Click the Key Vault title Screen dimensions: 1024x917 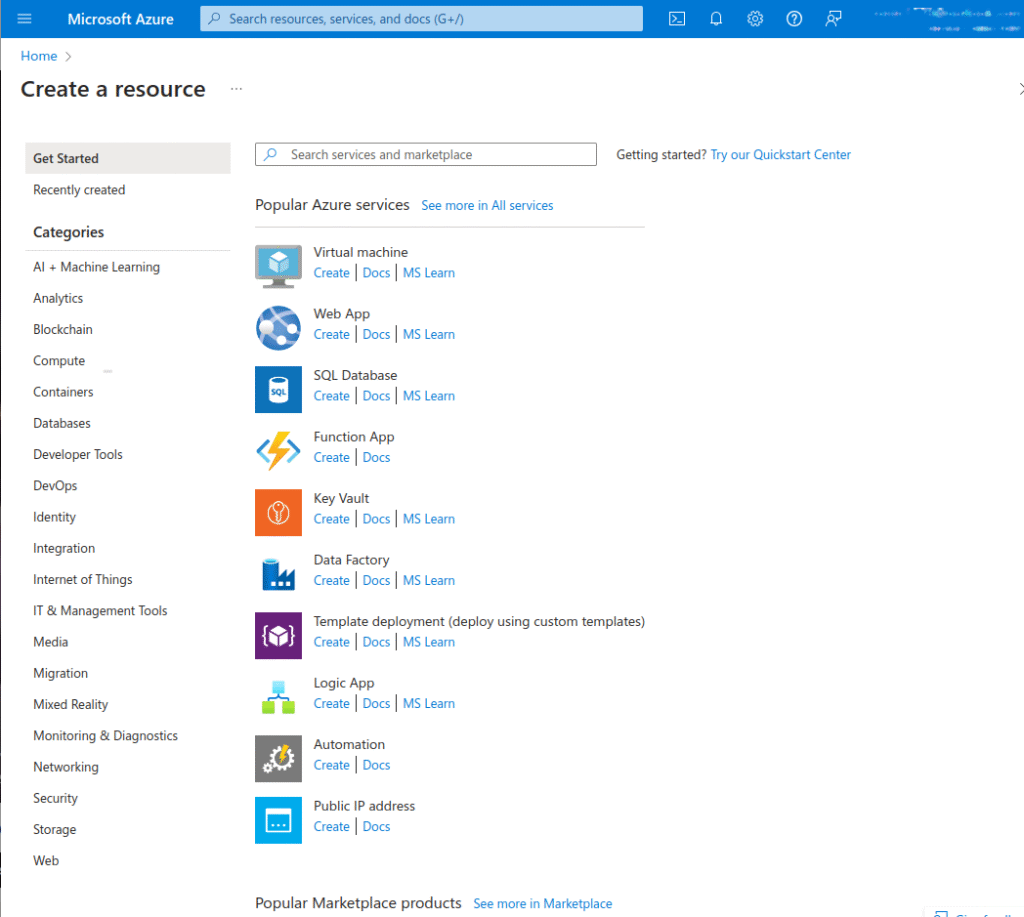coord(341,498)
